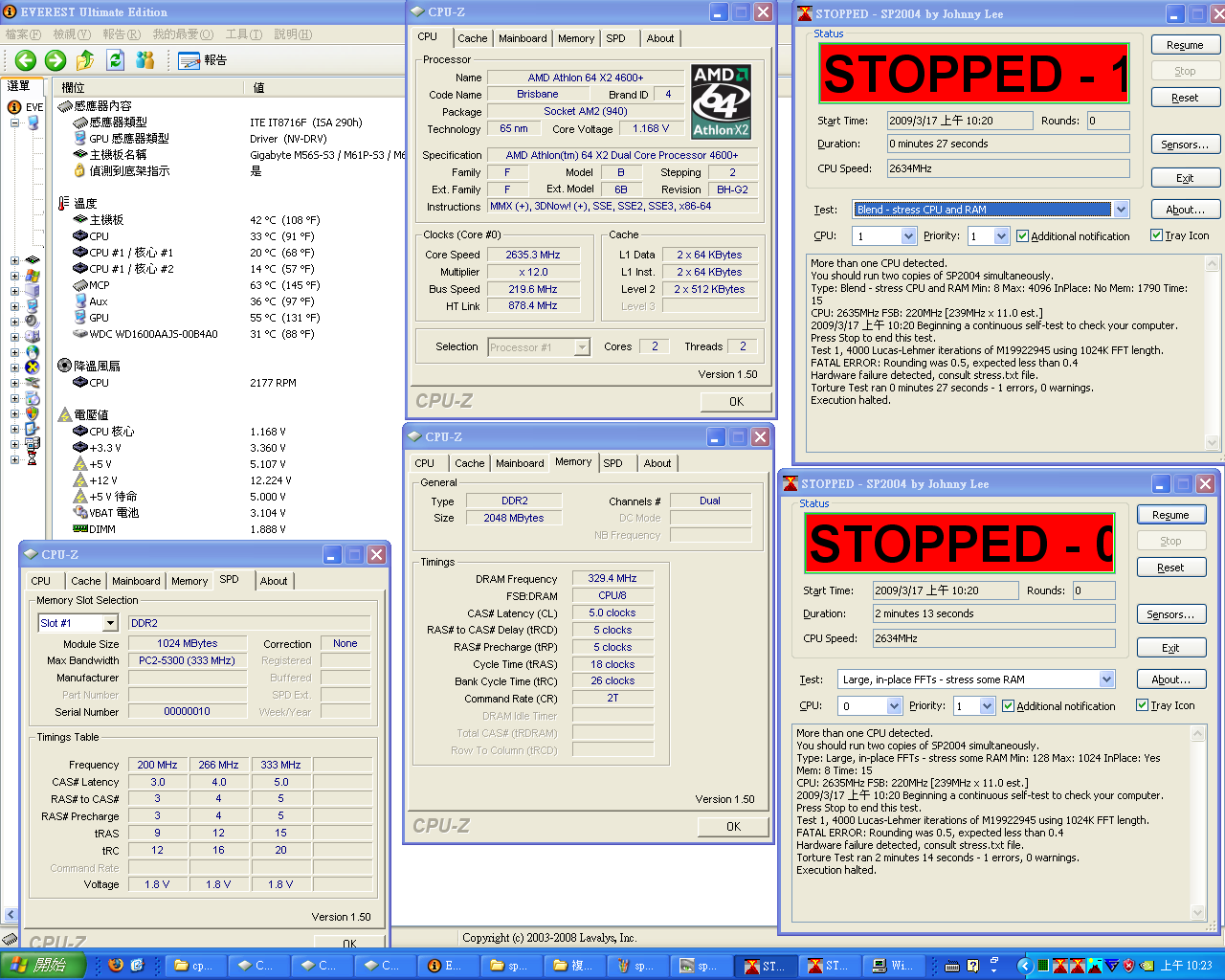Click the 降溫風扇 fan icon
Viewport: 1225px width, 980px height.
coord(64,366)
